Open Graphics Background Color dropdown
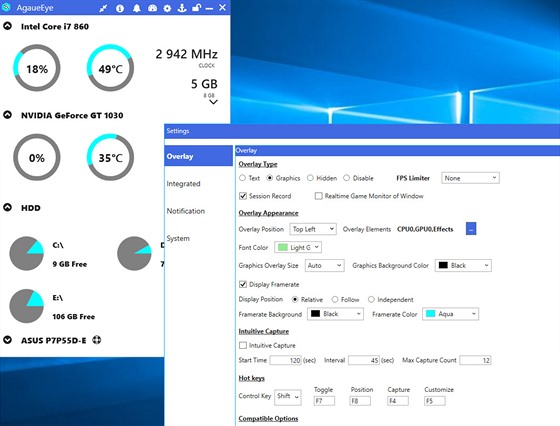 (x=463, y=265)
